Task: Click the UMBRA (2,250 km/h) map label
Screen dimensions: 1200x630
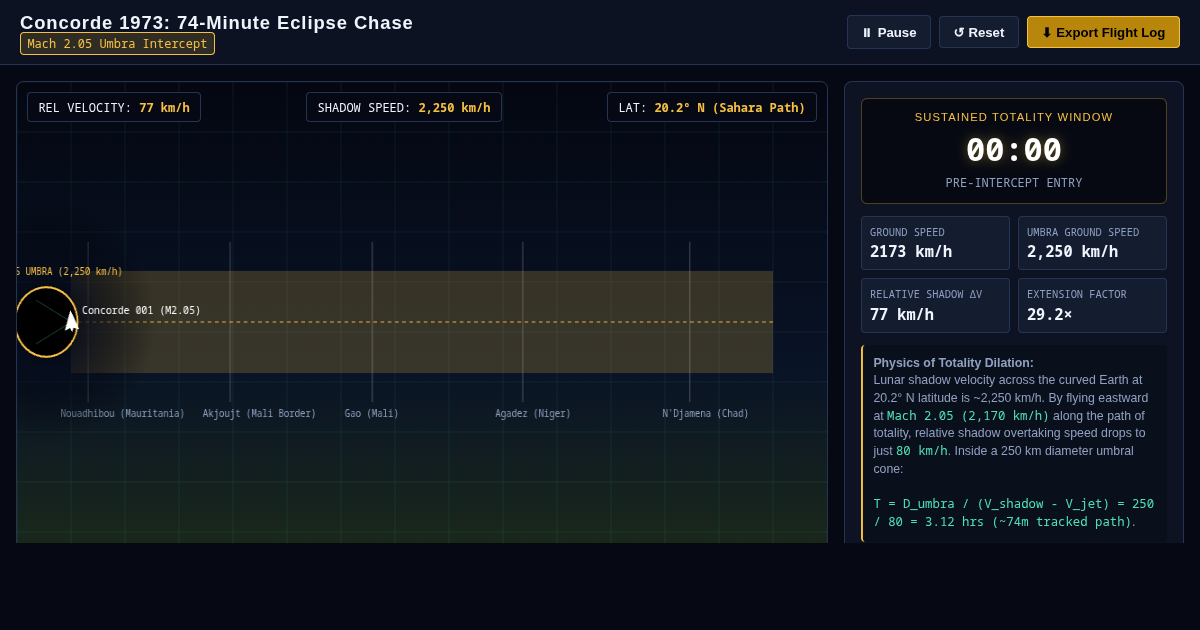Action: click(69, 272)
